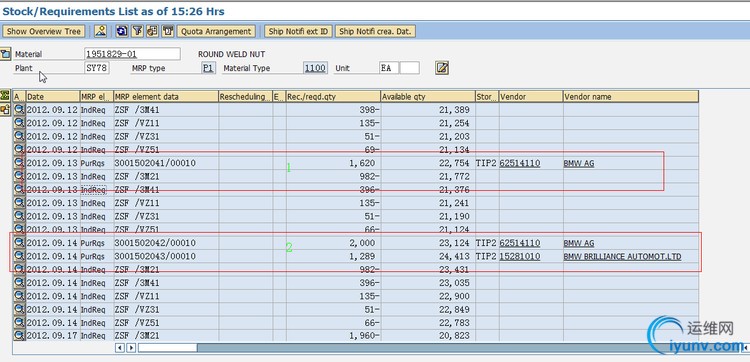Click the Material Type value 1100
Screen dimensions: 750x362
(x=315, y=68)
